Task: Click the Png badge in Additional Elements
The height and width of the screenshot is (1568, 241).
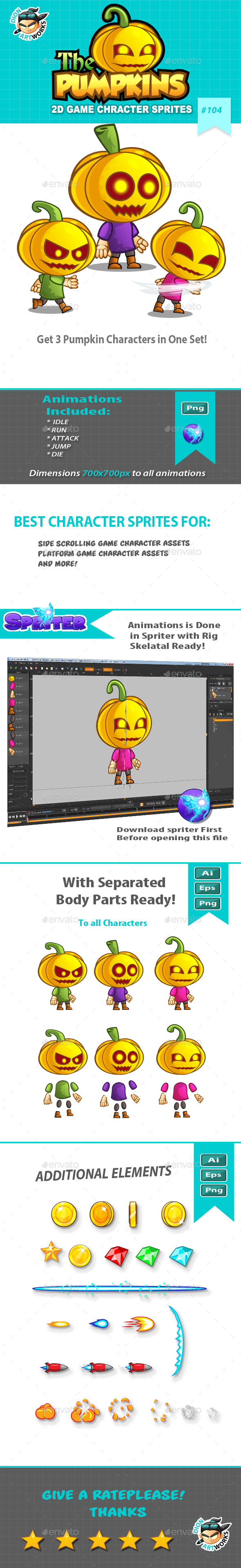Action: click(214, 1190)
